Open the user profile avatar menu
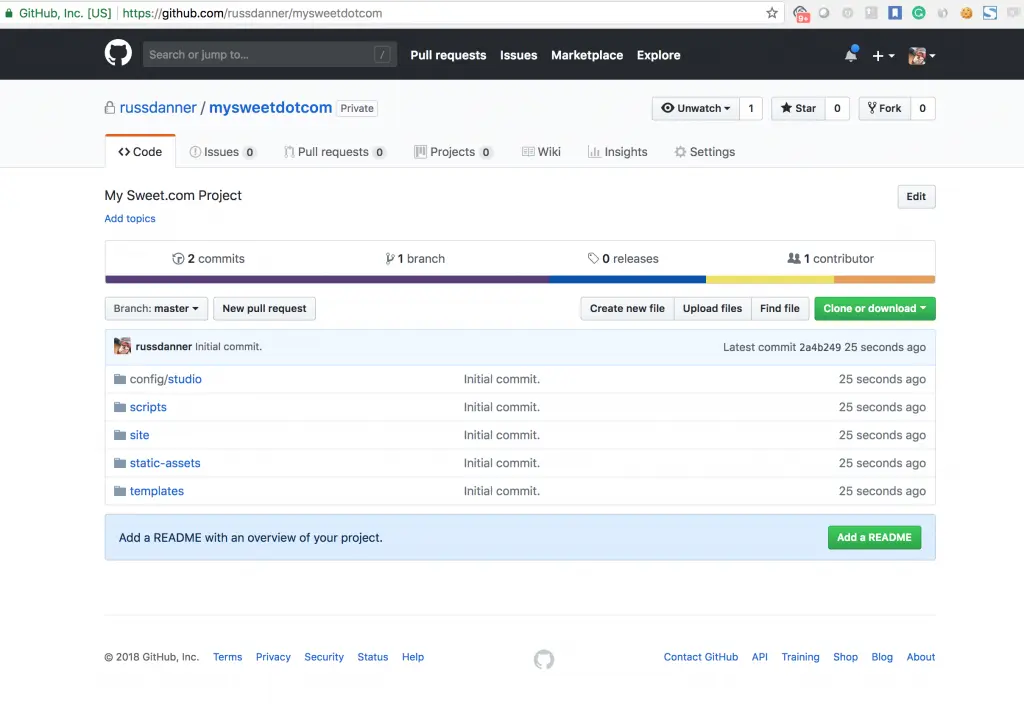This screenshot has width=1024, height=708. [921, 56]
